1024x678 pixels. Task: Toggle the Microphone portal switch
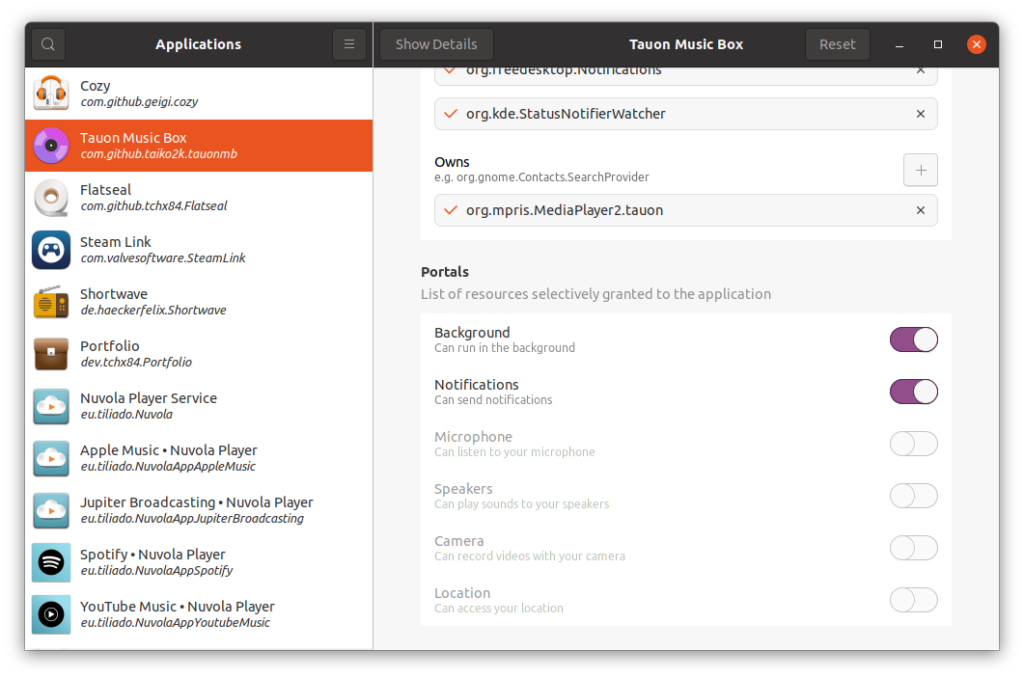913,444
